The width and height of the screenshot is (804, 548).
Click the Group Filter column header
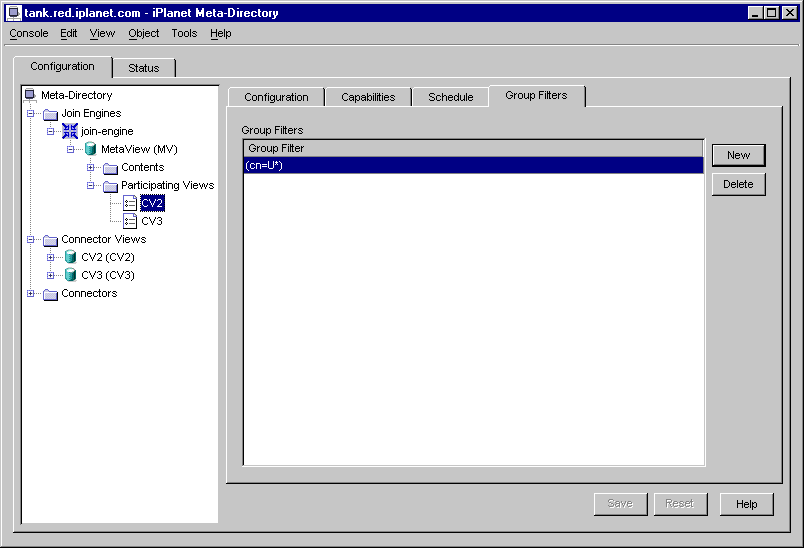[473, 148]
